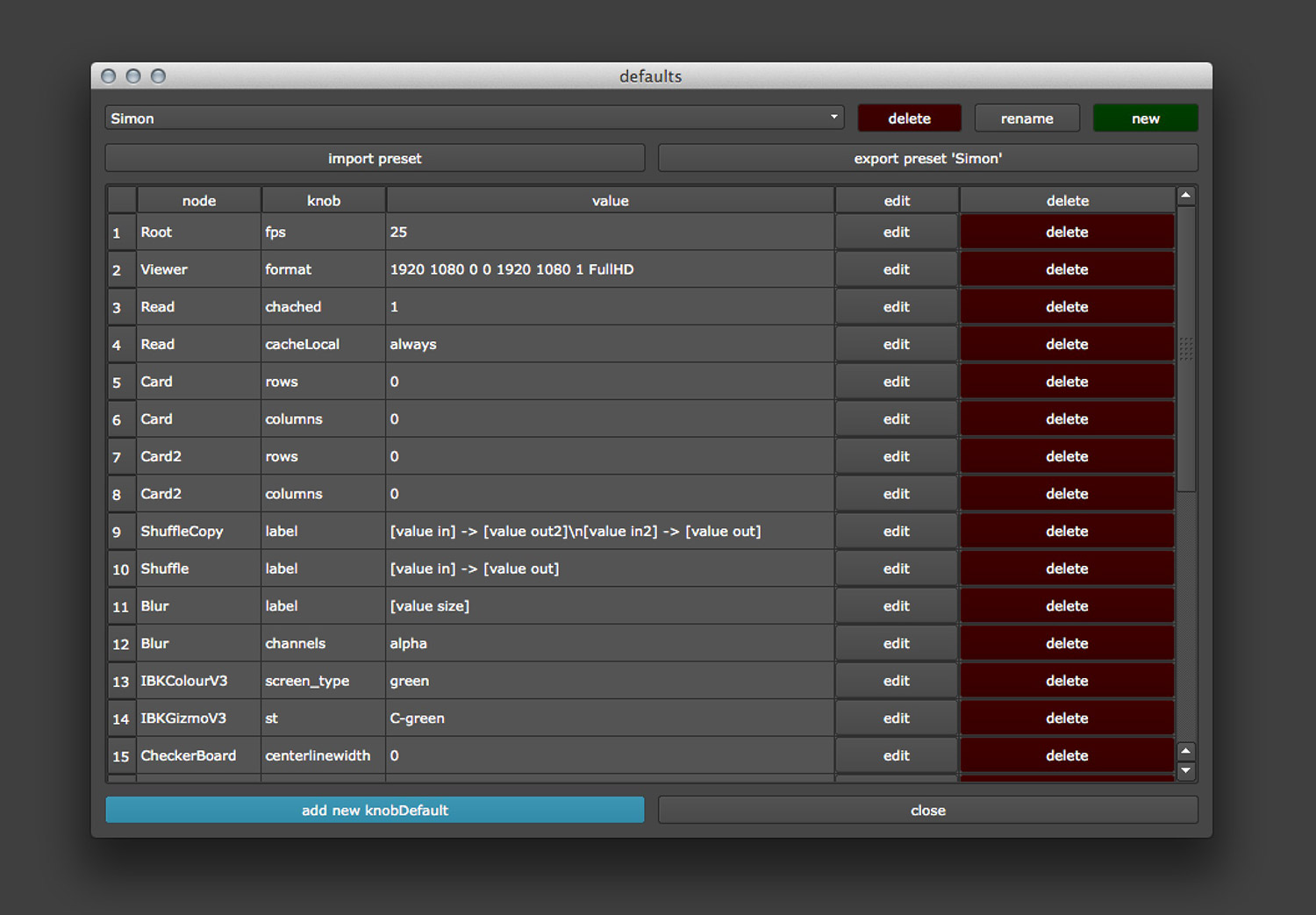Click import preset
This screenshot has width=1316, height=915.
coord(375,159)
